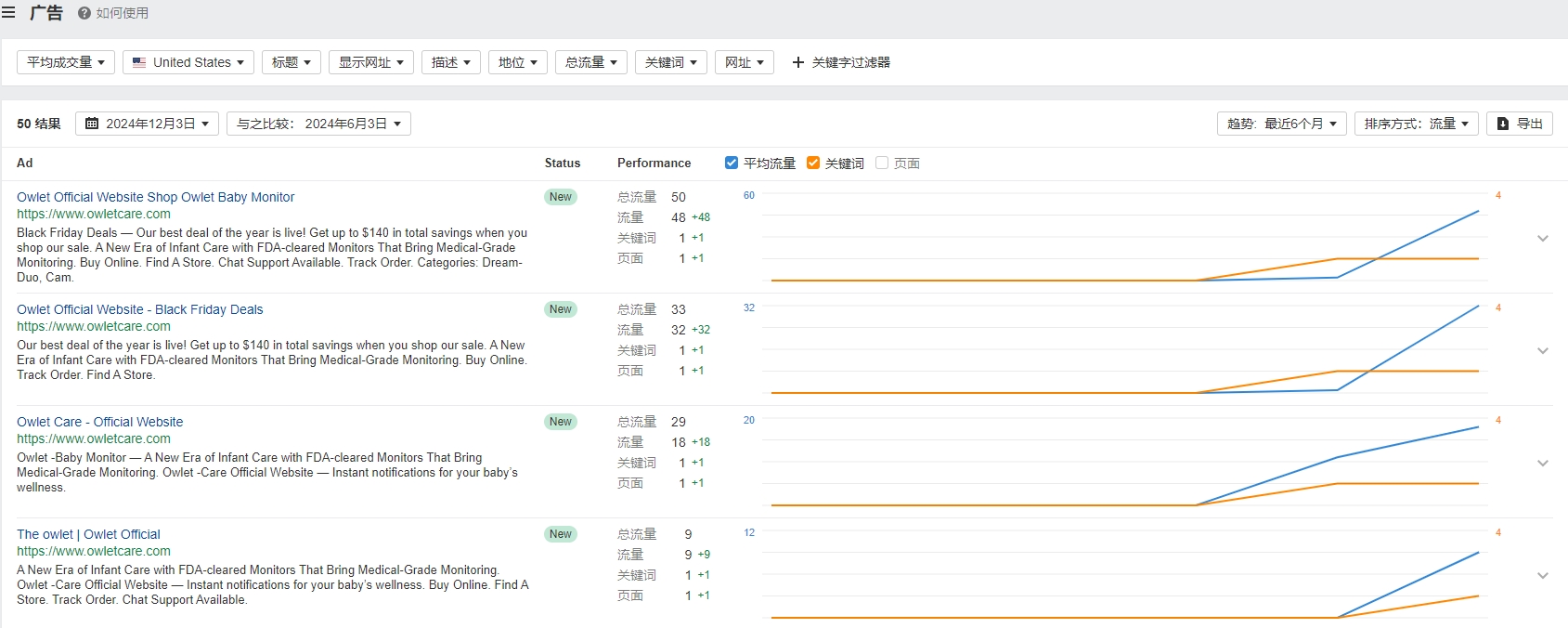This screenshot has width=1568, height=628.
Task: Expand The owlet | Owlet Official row chevron
Action: tap(1543, 575)
